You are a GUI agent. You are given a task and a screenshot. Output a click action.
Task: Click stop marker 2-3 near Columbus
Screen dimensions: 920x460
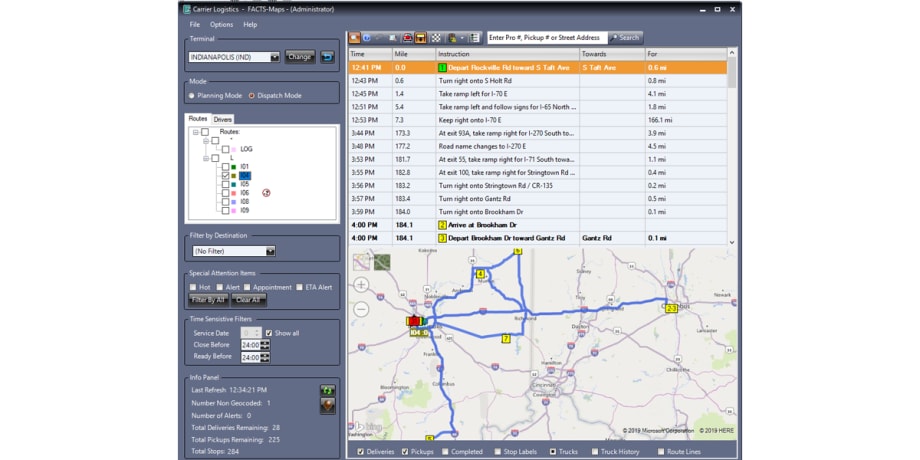672,308
